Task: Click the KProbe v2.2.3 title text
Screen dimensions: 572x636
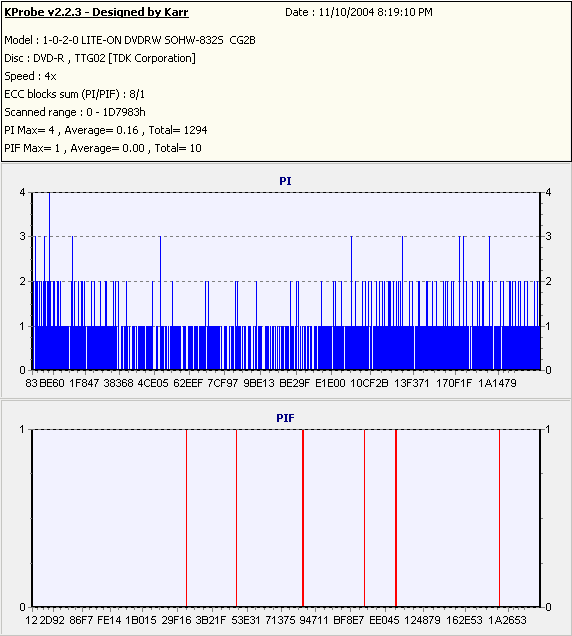Action: pos(96,12)
